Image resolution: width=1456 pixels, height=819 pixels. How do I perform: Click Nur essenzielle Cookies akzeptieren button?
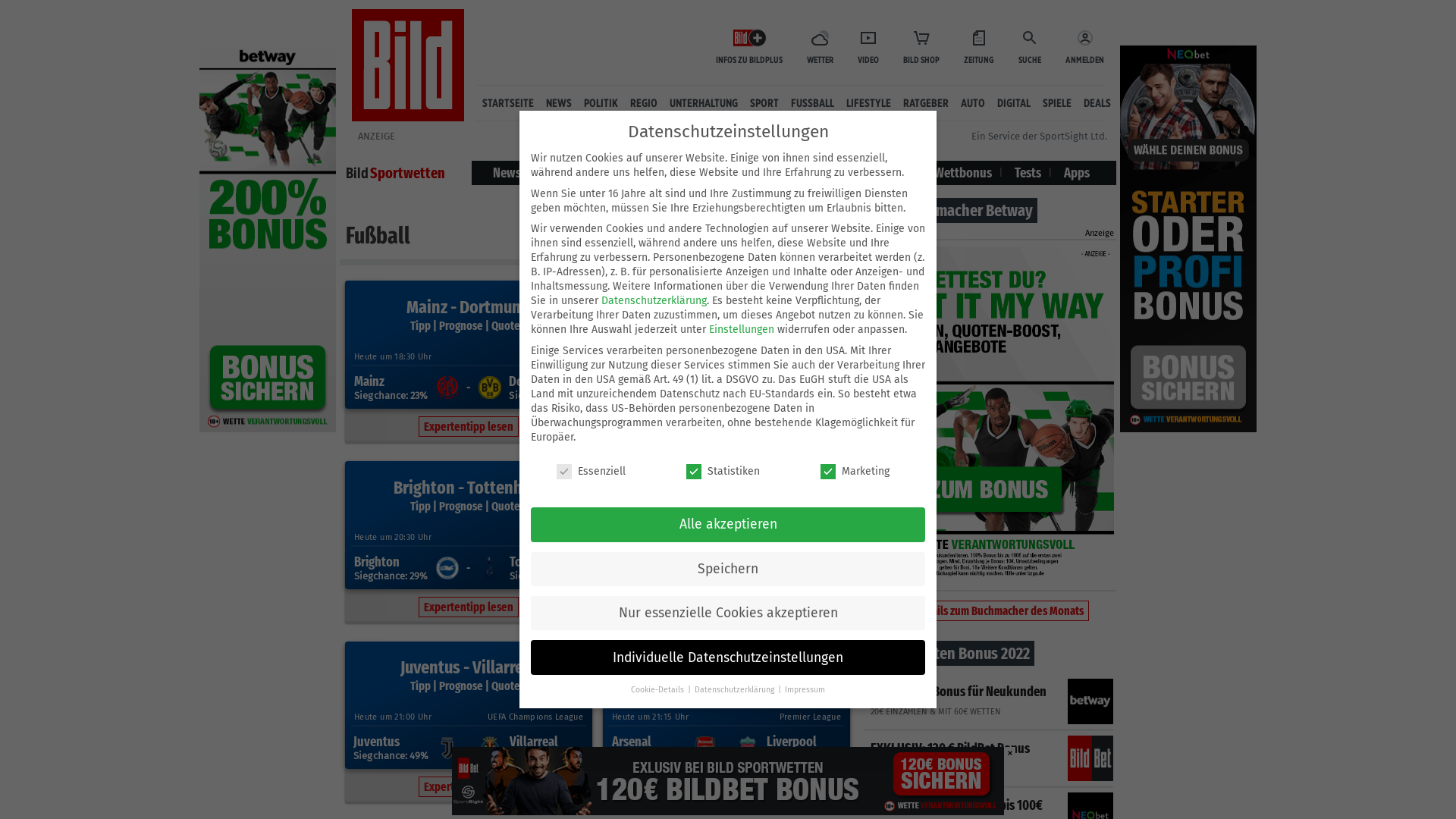coord(727,612)
